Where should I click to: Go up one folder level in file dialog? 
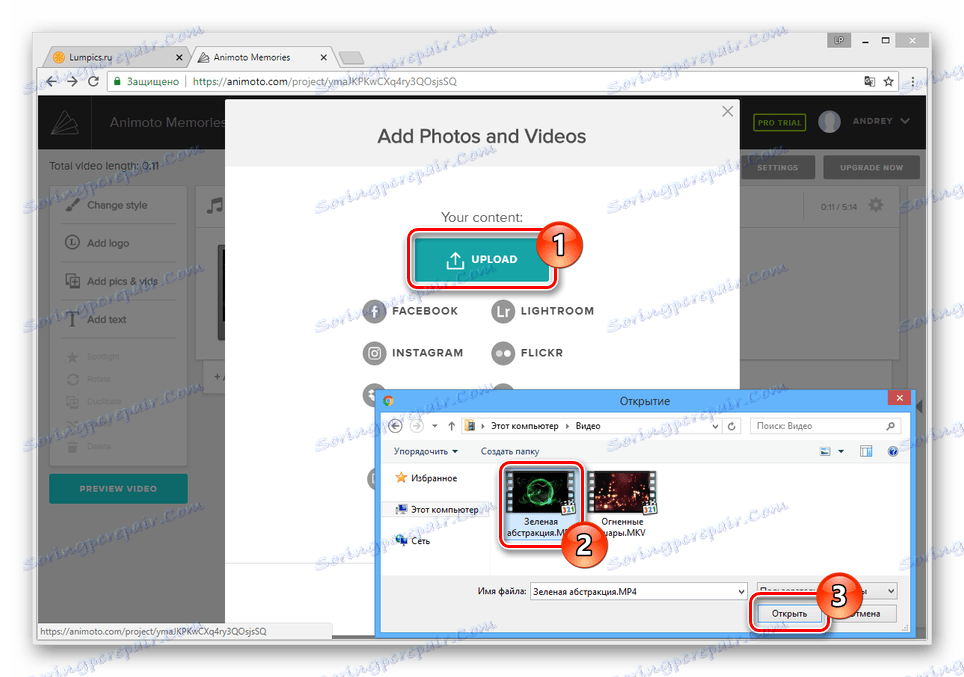451,426
